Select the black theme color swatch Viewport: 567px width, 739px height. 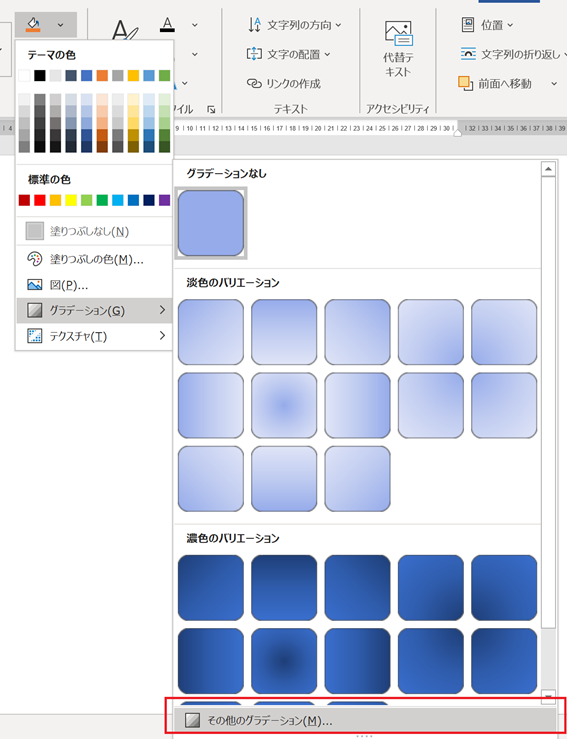tap(40, 75)
